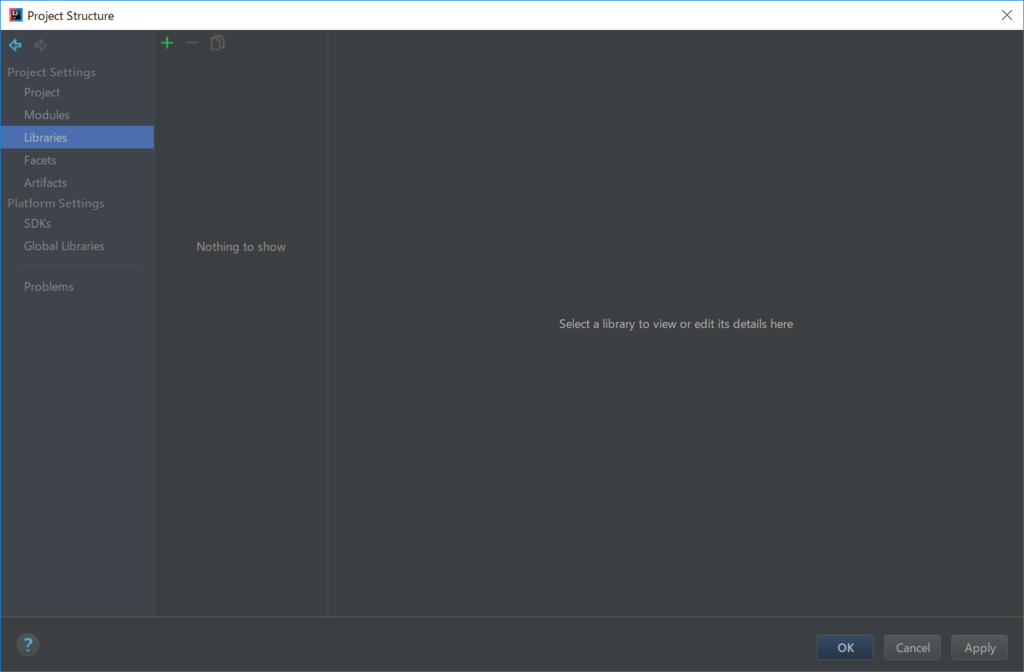Image resolution: width=1024 pixels, height=672 pixels.
Task: Select the Libraries sidebar item
Action: 77,137
